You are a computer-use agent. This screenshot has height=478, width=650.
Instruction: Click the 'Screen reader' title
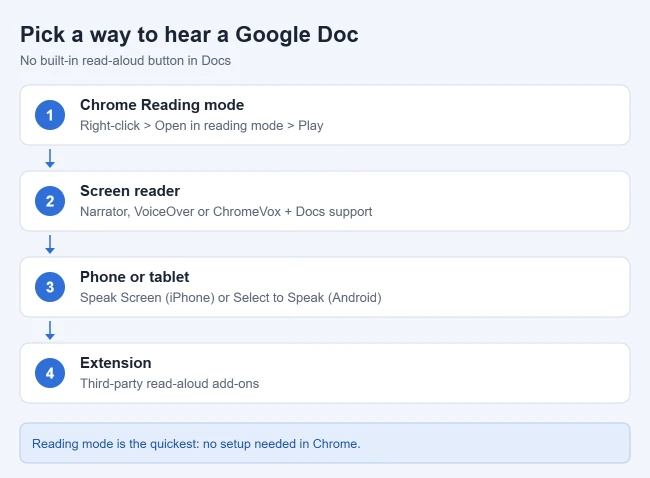130,191
